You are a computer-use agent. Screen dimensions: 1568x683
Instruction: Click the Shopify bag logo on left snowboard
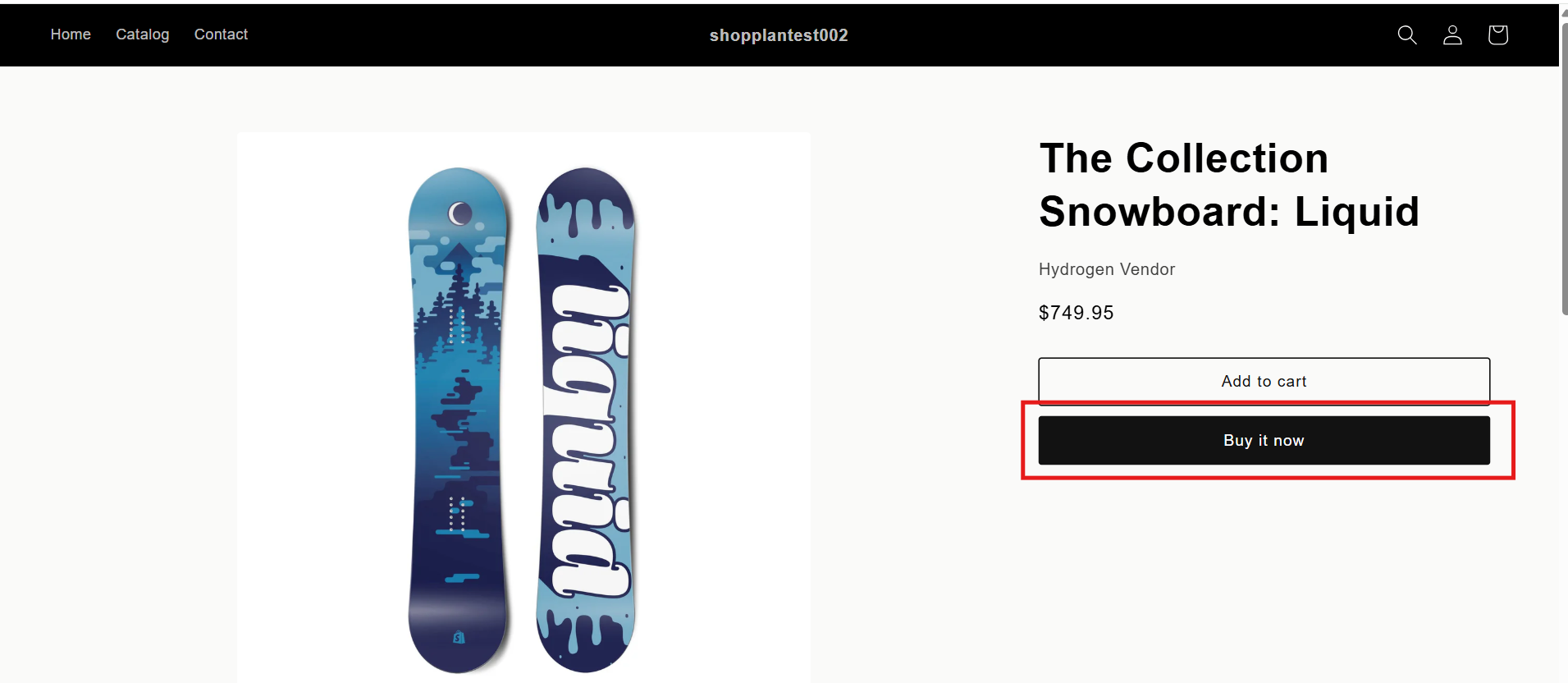pos(459,637)
